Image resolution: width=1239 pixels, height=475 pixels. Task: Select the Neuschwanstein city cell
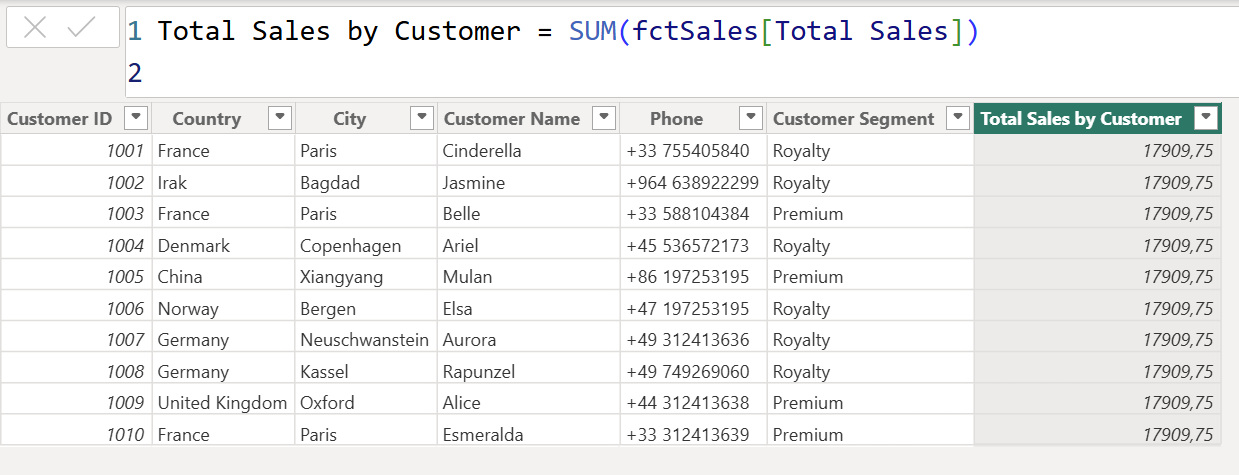(x=364, y=340)
